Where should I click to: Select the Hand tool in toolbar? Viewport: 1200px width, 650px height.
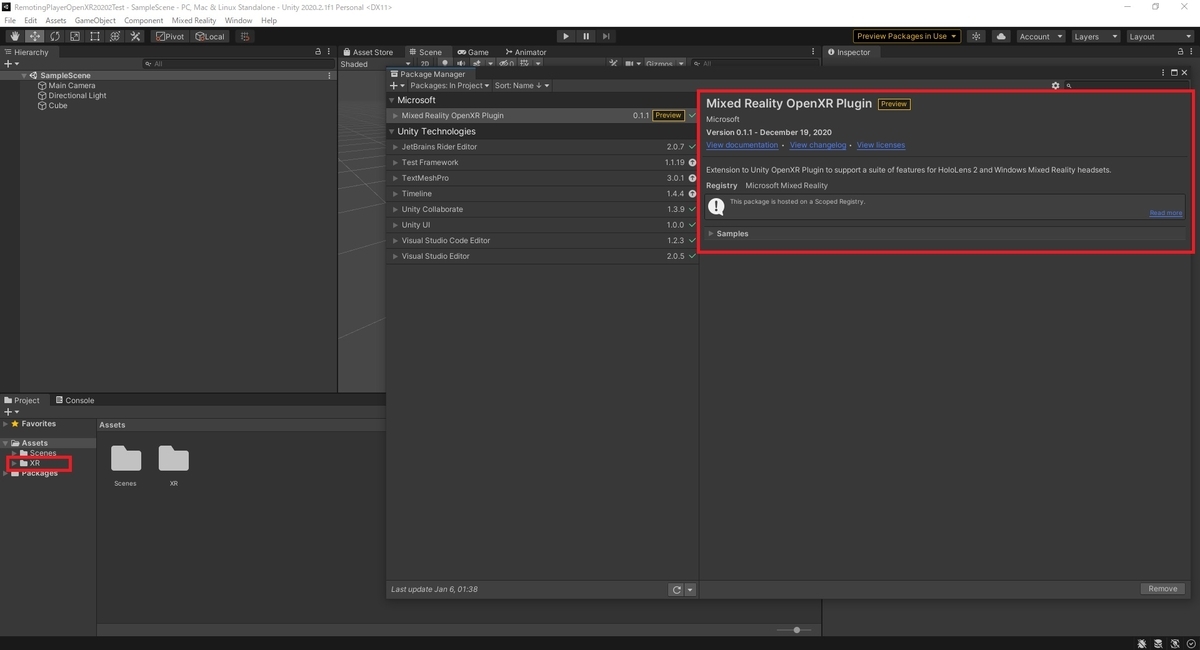click(x=15, y=36)
